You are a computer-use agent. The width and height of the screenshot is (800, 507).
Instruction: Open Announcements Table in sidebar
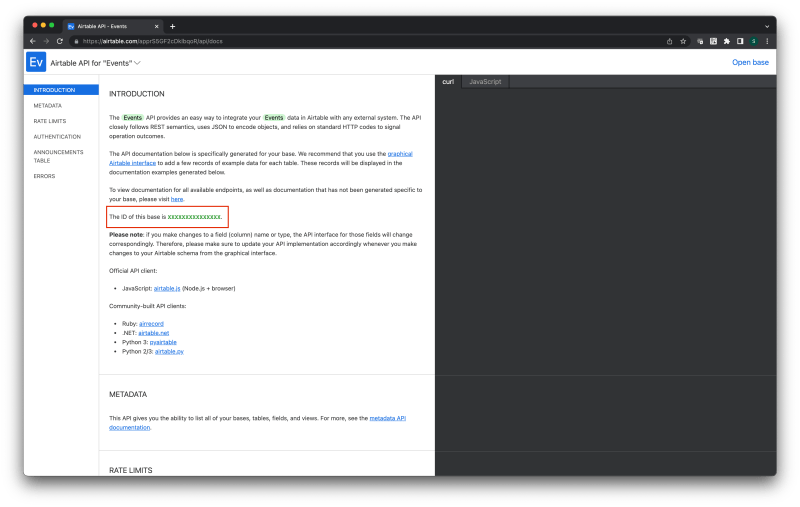point(58,156)
